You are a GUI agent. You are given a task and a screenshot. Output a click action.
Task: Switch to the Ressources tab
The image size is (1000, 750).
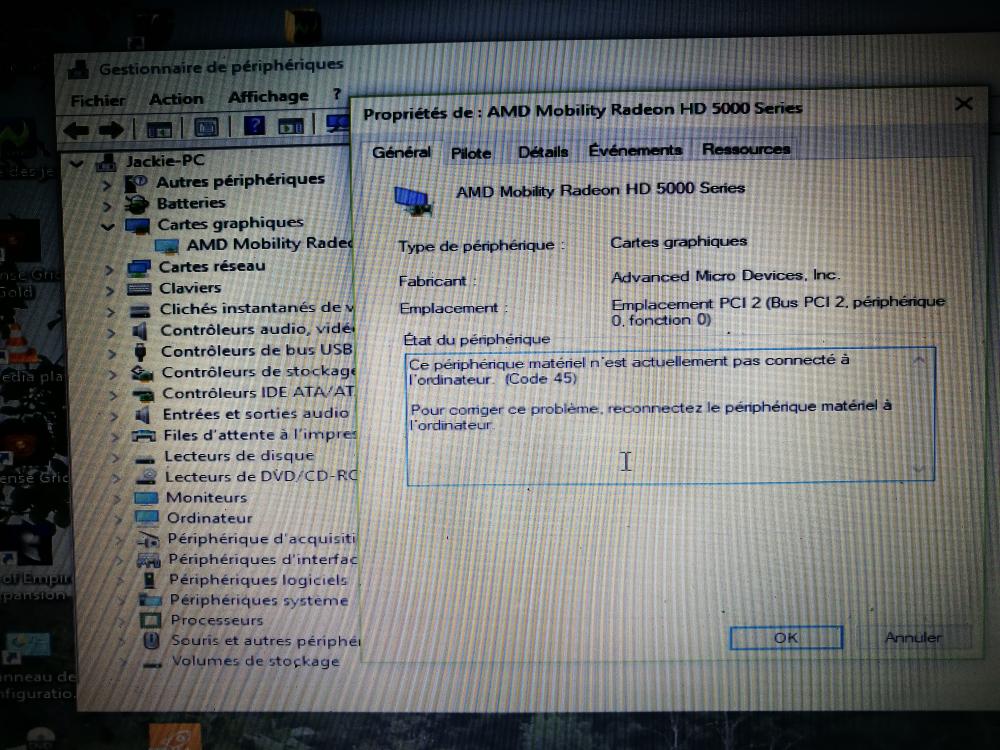pyautogui.click(x=746, y=149)
